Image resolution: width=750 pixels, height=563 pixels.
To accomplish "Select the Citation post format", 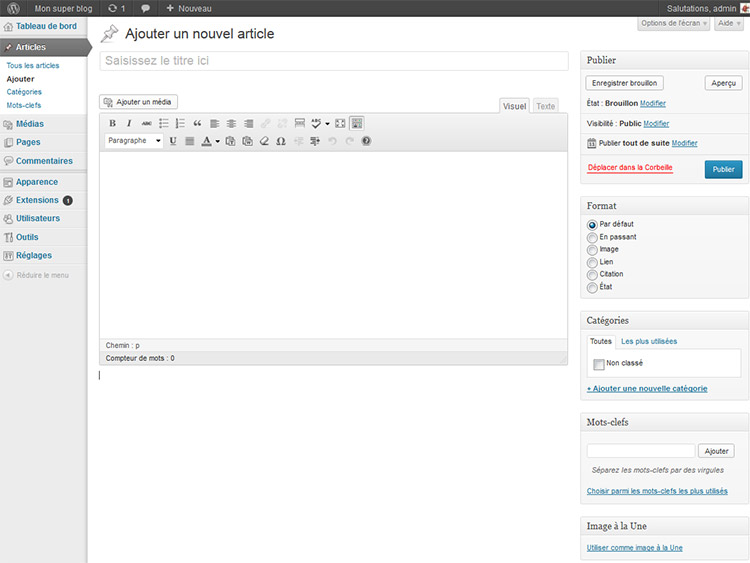I will [x=592, y=275].
